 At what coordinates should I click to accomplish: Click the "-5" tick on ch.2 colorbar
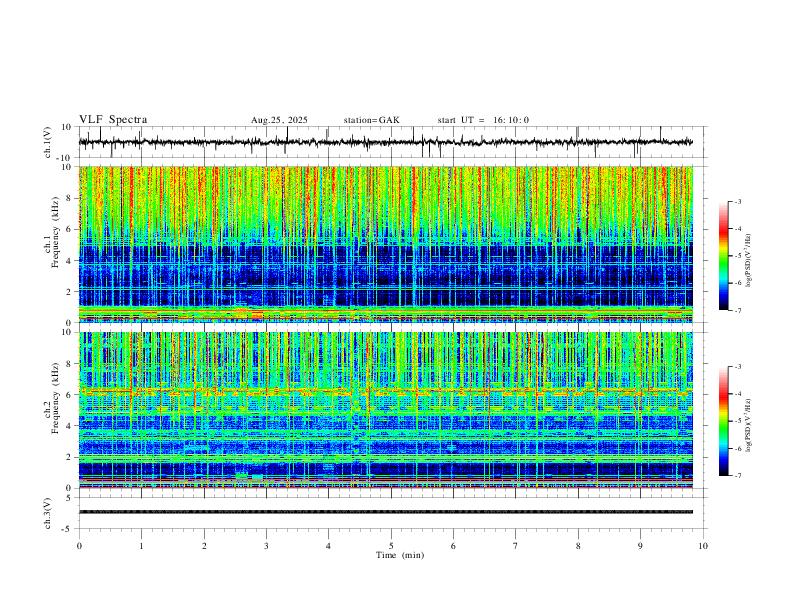(x=737, y=421)
